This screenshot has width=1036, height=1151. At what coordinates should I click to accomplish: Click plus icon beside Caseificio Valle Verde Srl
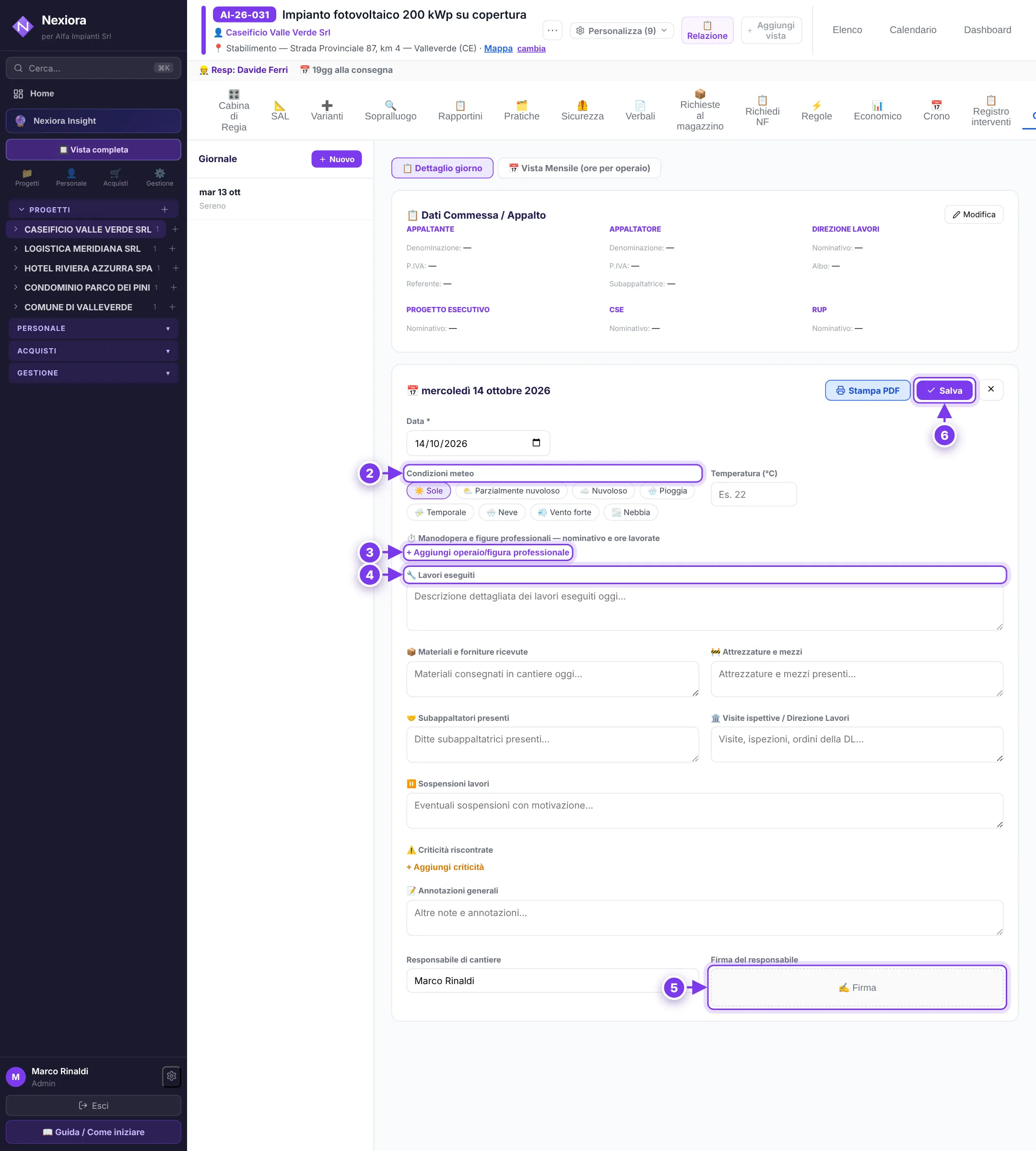[x=176, y=229]
